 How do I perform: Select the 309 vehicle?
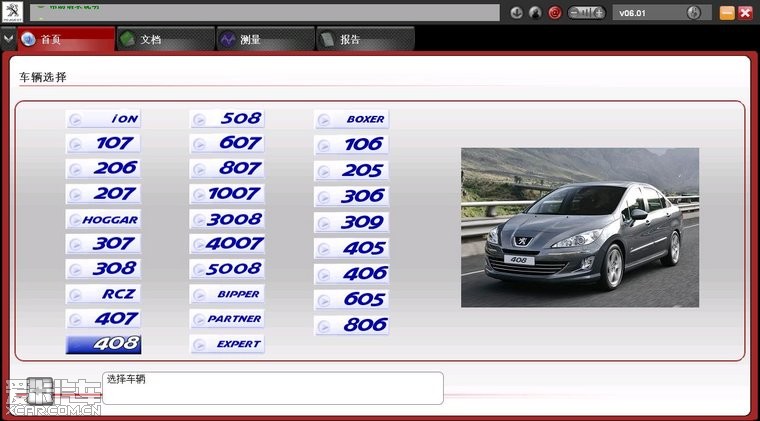click(351, 222)
